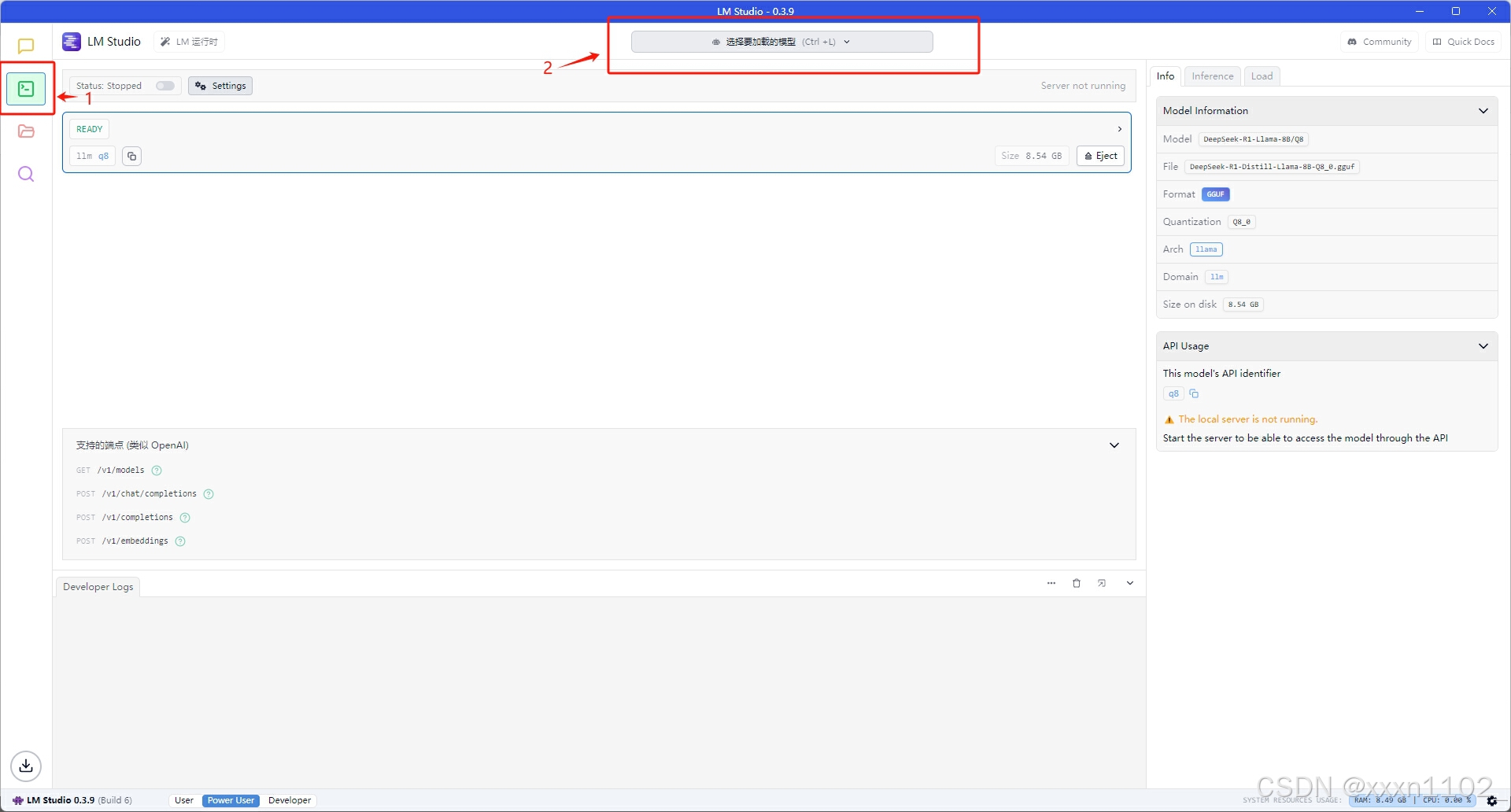Collapse the supported endpoints section

[1114, 445]
